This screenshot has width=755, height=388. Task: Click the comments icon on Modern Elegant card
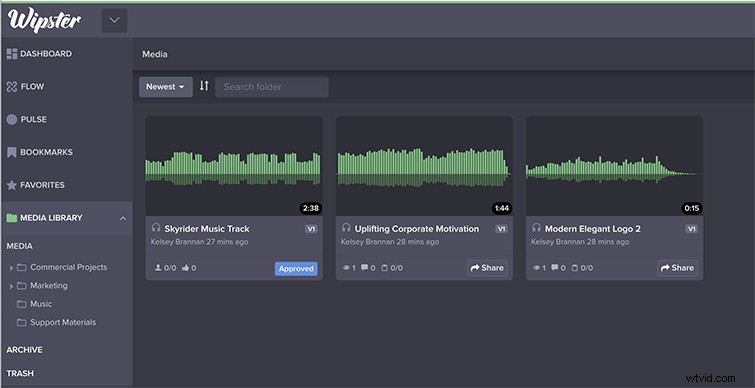click(556, 268)
